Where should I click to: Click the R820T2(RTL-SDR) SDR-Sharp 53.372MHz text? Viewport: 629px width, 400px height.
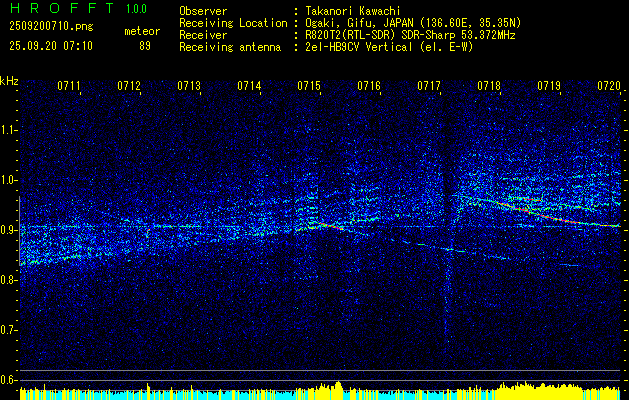410,35
